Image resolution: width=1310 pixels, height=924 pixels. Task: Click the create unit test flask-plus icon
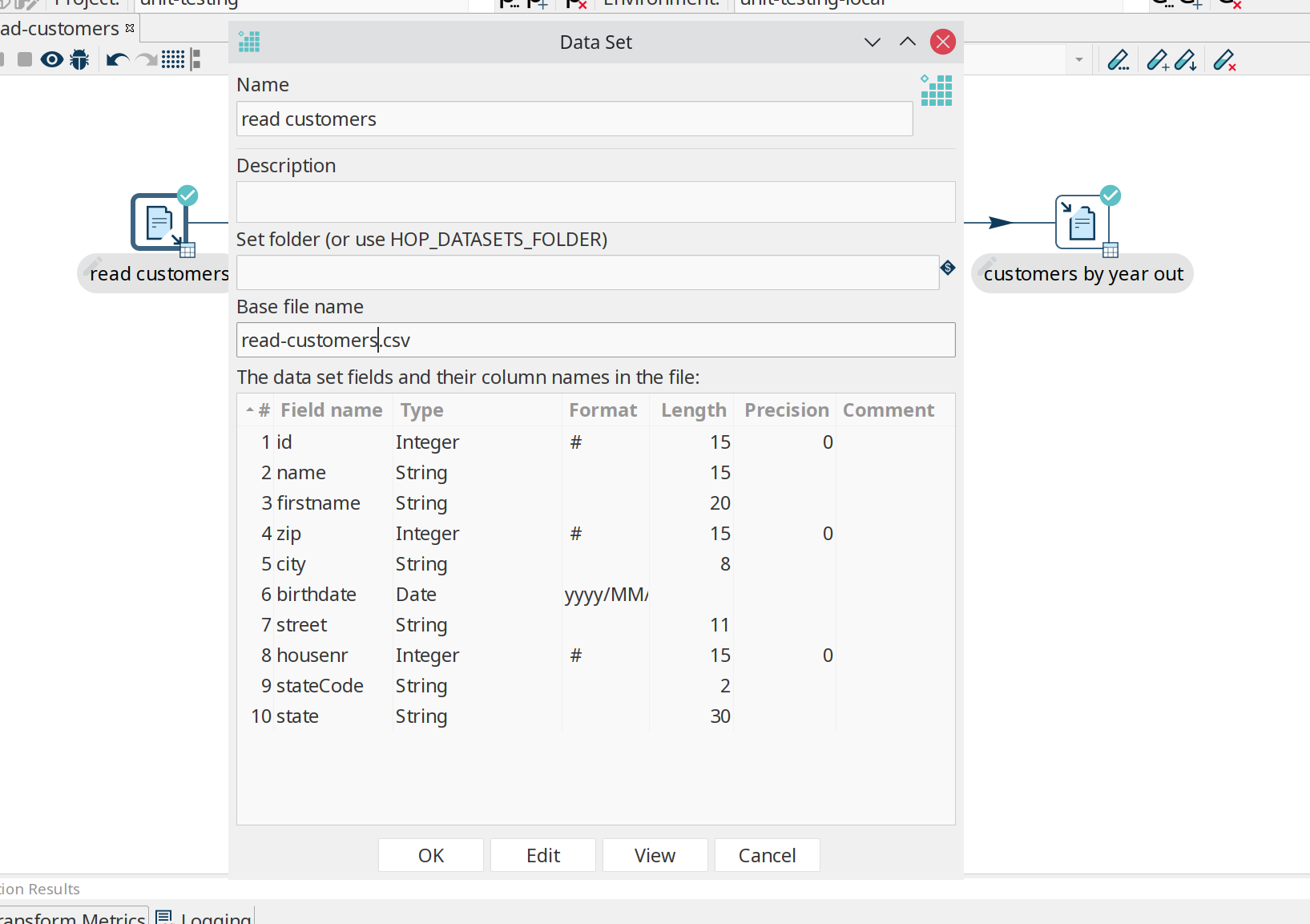[x=1158, y=60]
